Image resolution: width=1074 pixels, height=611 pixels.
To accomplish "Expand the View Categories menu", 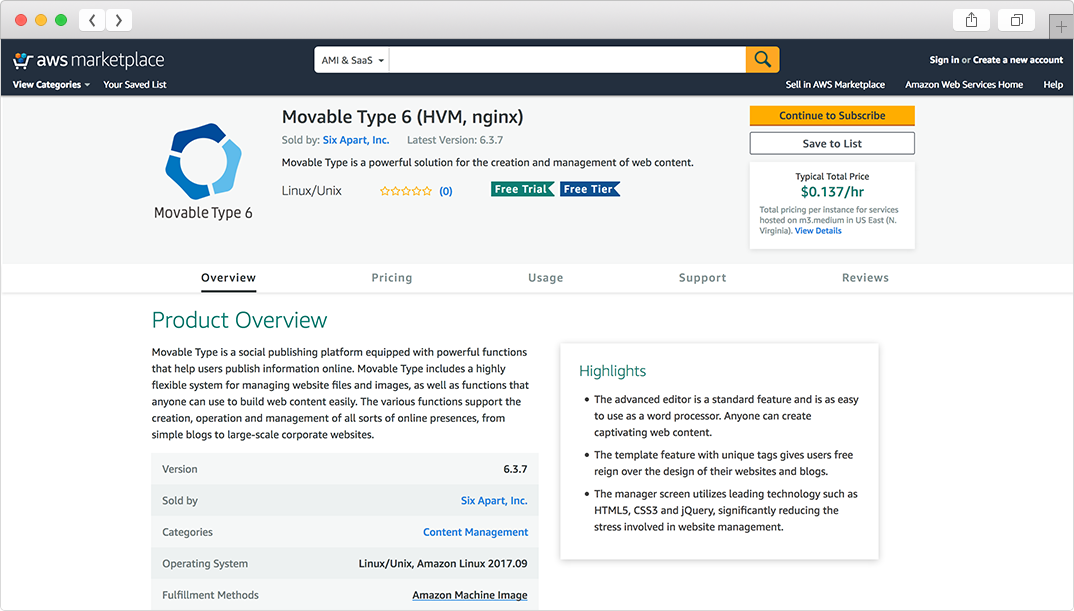I will tap(51, 85).
